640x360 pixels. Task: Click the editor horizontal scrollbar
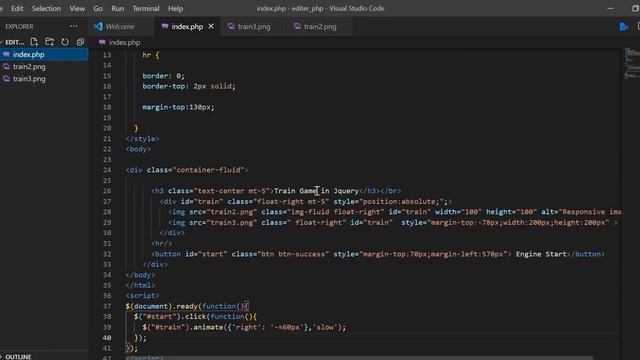pyautogui.click(x=359, y=358)
